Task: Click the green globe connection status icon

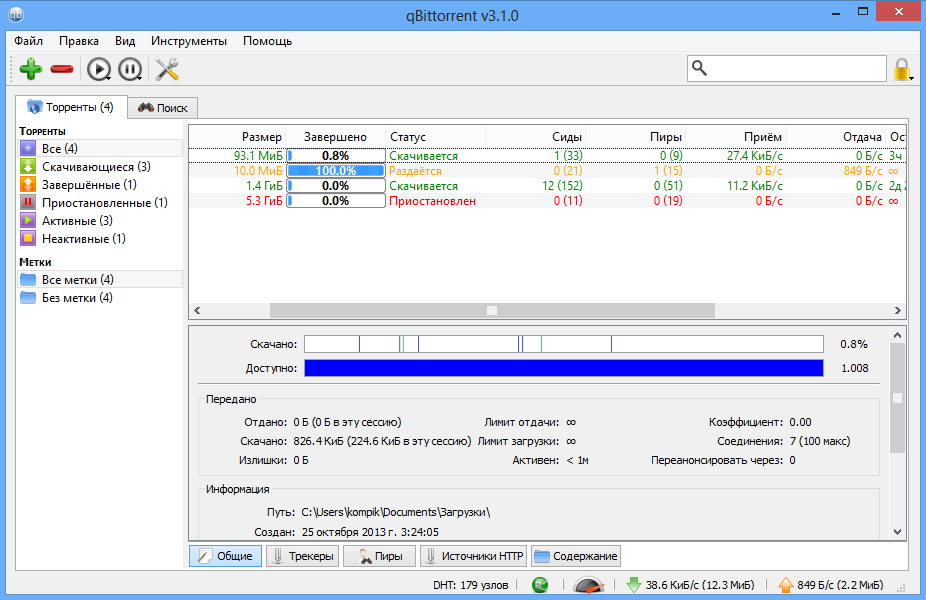Action: pyautogui.click(x=540, y=585)
